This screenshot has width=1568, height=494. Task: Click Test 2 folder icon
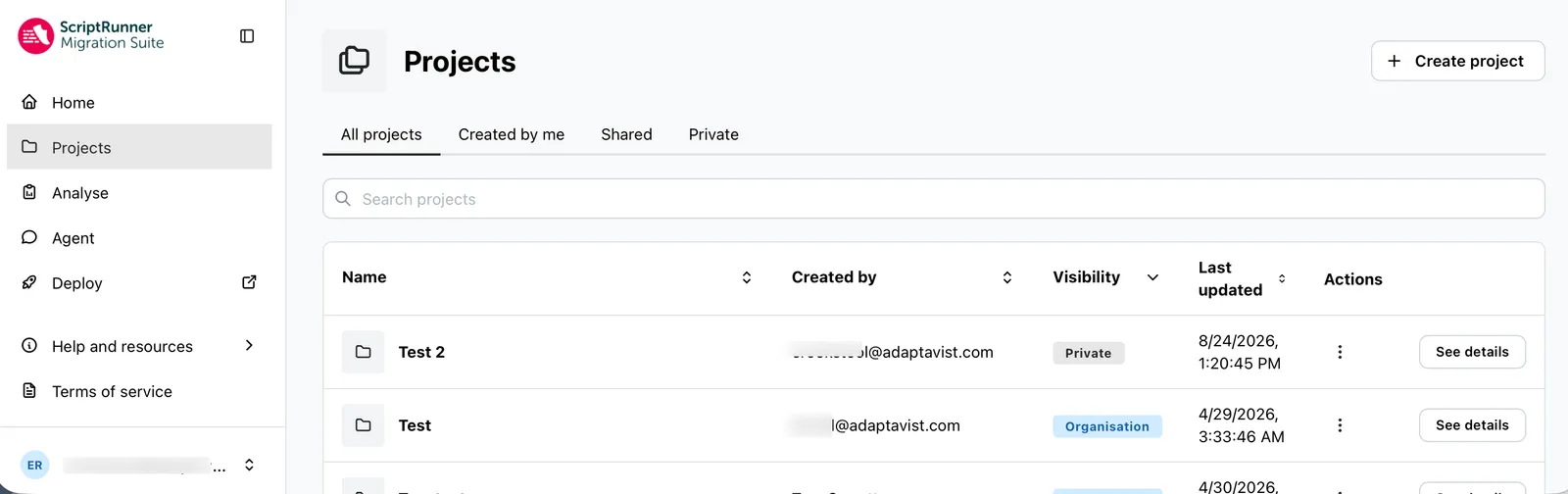coord(363,352)
